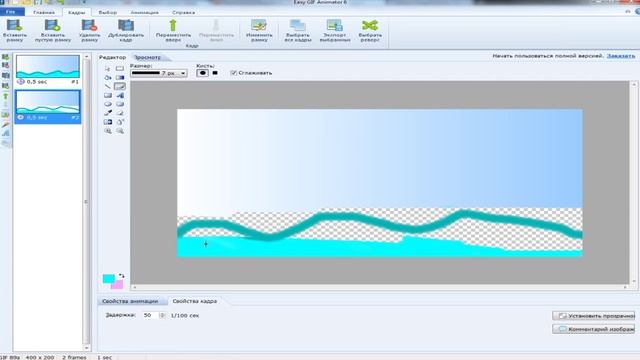Select the paint bucket fill tool
This screenshot has height=360, width=640.
click(108, 78)
